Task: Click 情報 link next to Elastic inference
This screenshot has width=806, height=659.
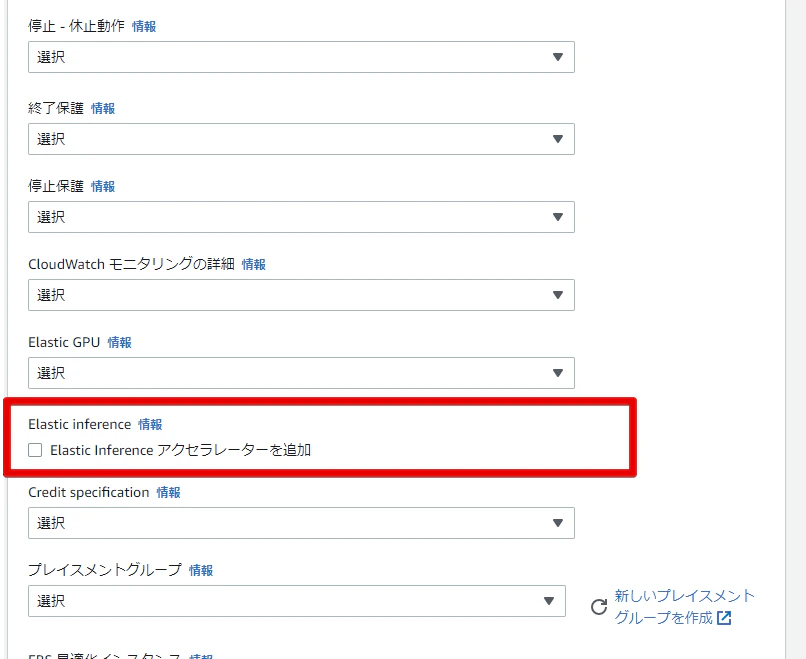Action: point(150,425)
